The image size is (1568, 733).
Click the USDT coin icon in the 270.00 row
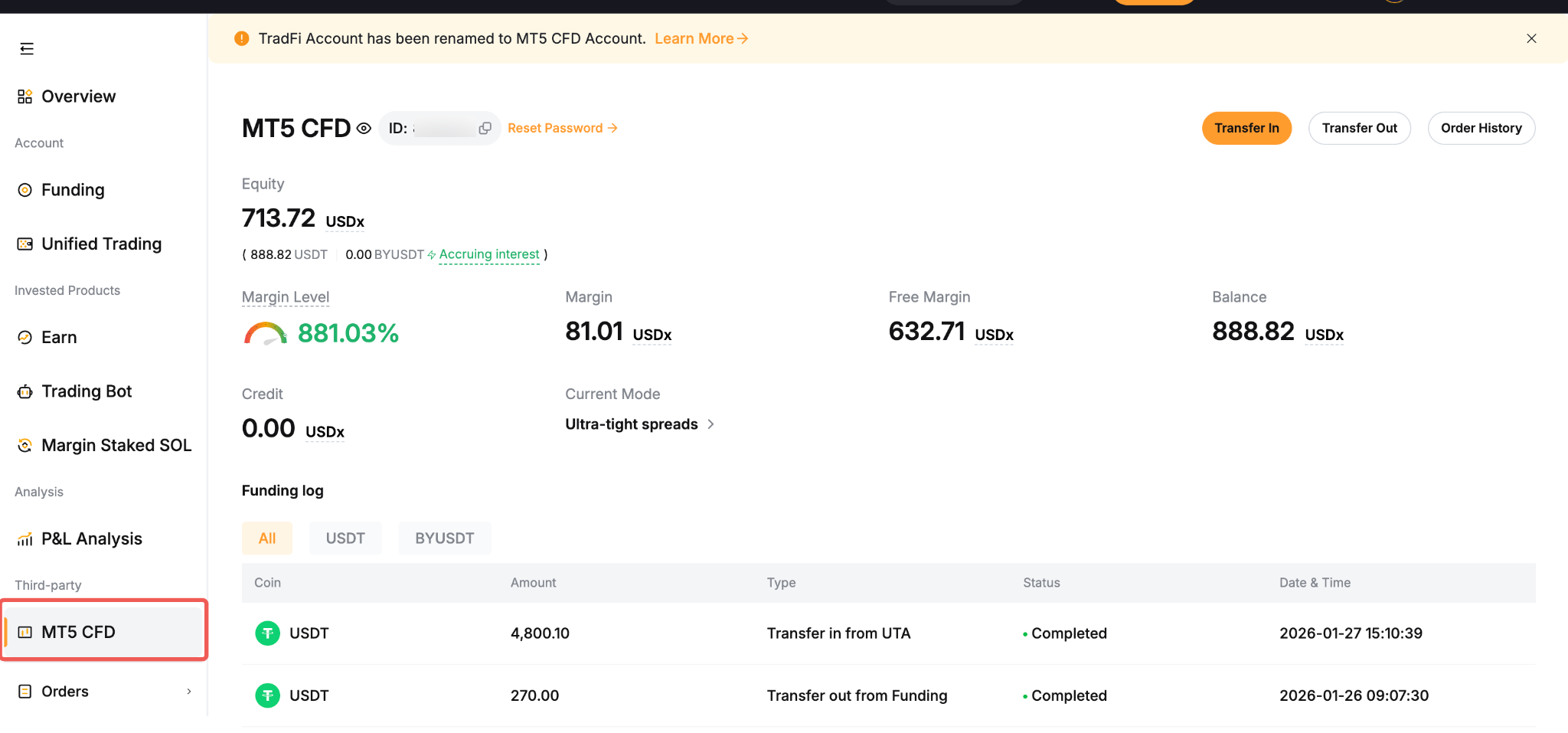click(267, 695)
